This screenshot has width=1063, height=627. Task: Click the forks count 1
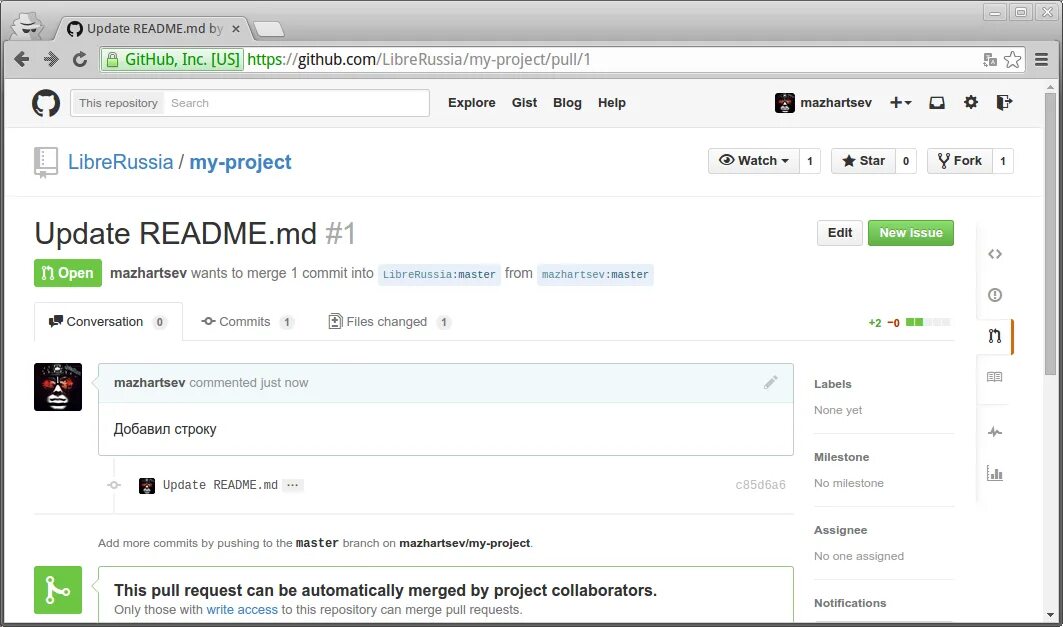click(x=1003, y=161)
